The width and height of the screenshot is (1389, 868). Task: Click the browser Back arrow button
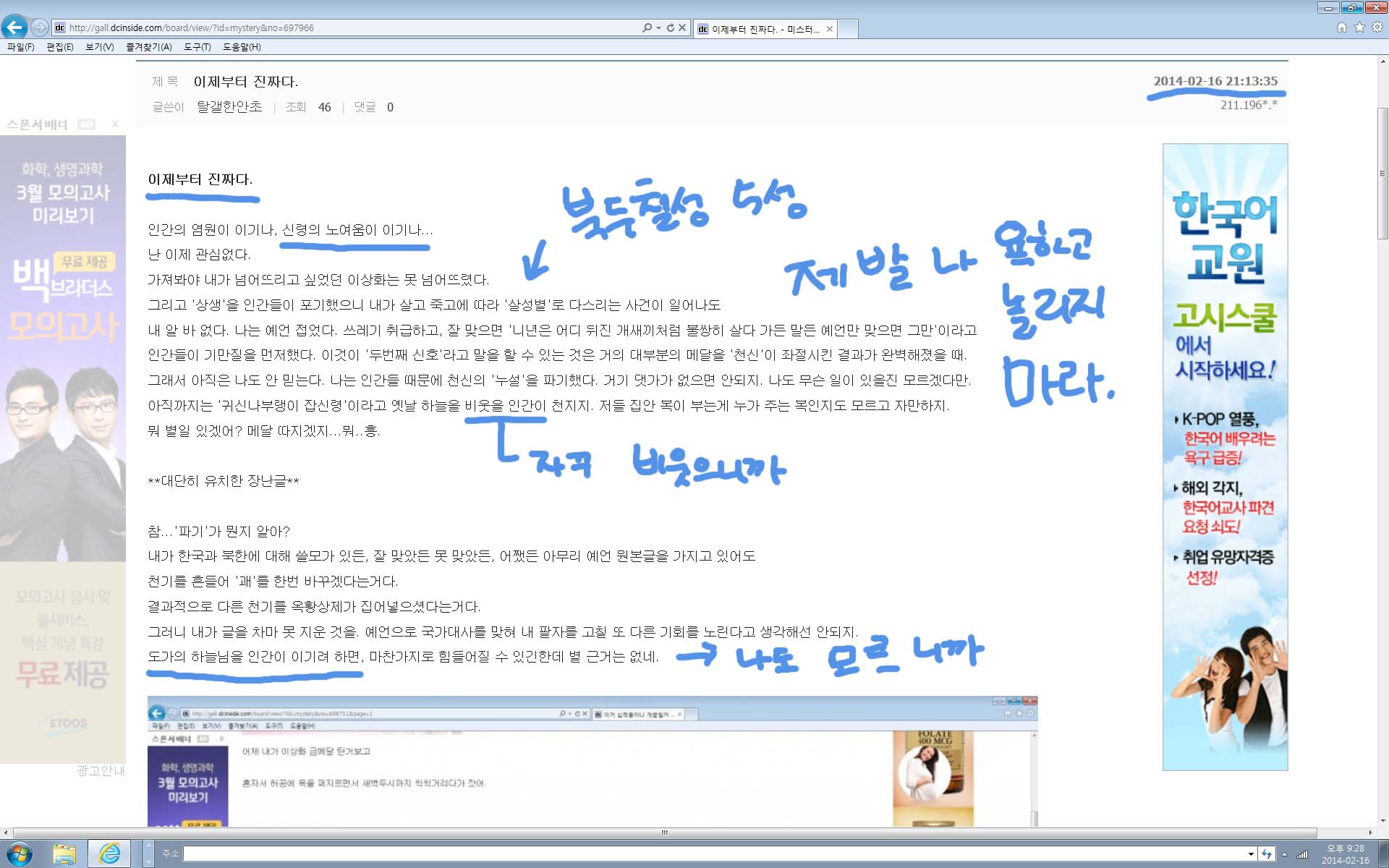tap(14, 27)
